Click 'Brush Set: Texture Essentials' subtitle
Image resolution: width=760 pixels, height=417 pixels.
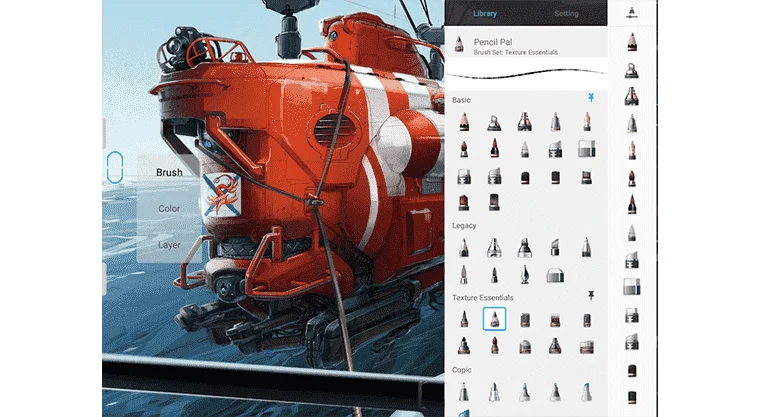pos(516,52)
